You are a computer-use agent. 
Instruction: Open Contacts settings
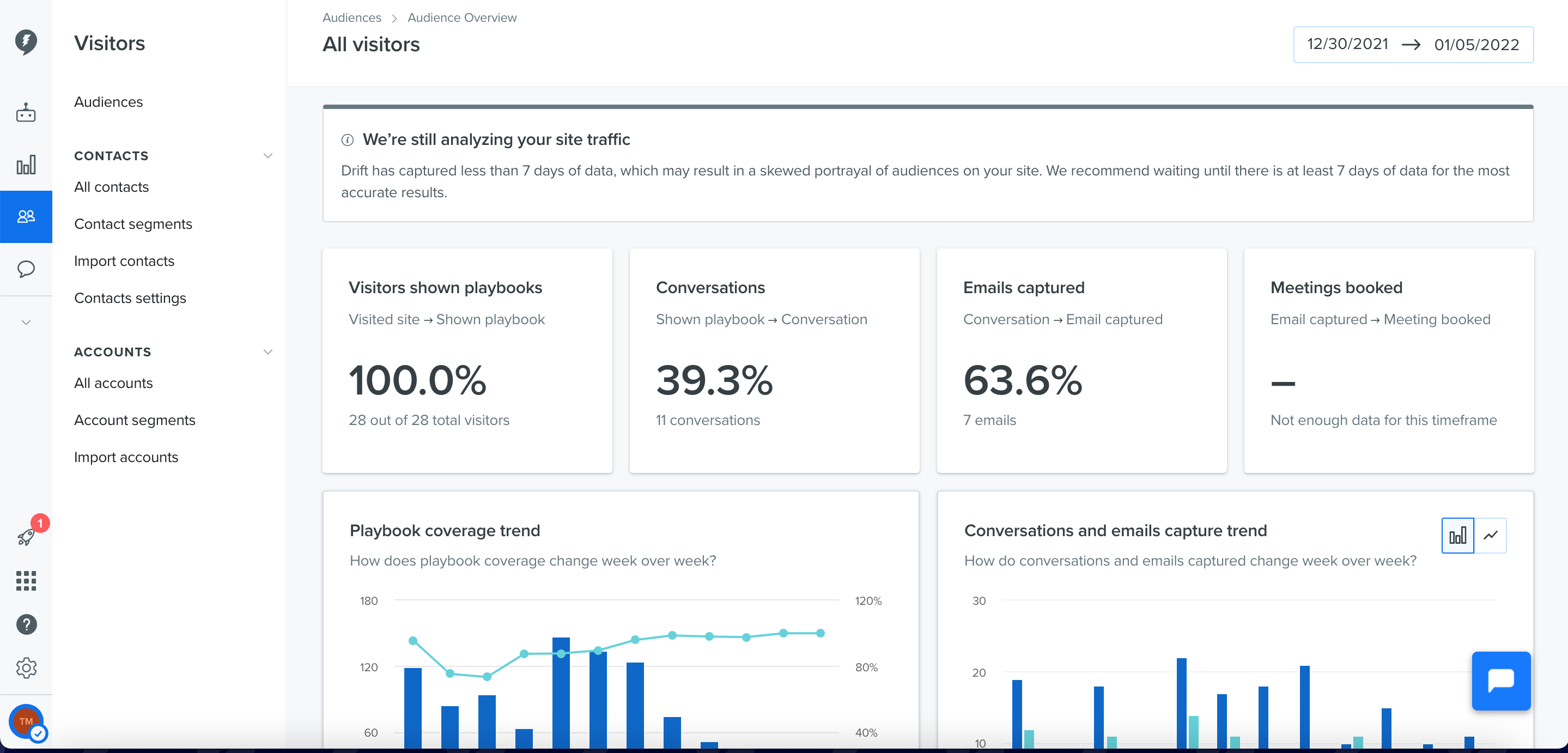(130, 298)
